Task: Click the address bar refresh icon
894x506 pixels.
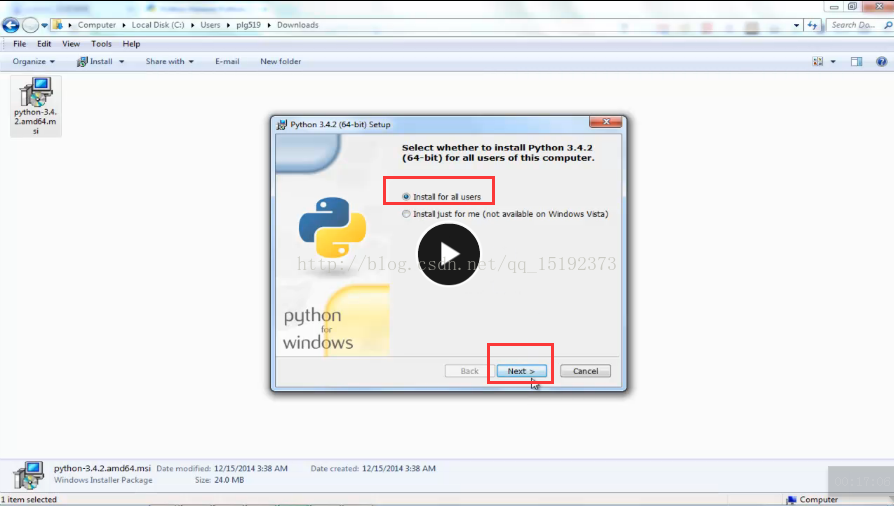Action: click(812, 25)
